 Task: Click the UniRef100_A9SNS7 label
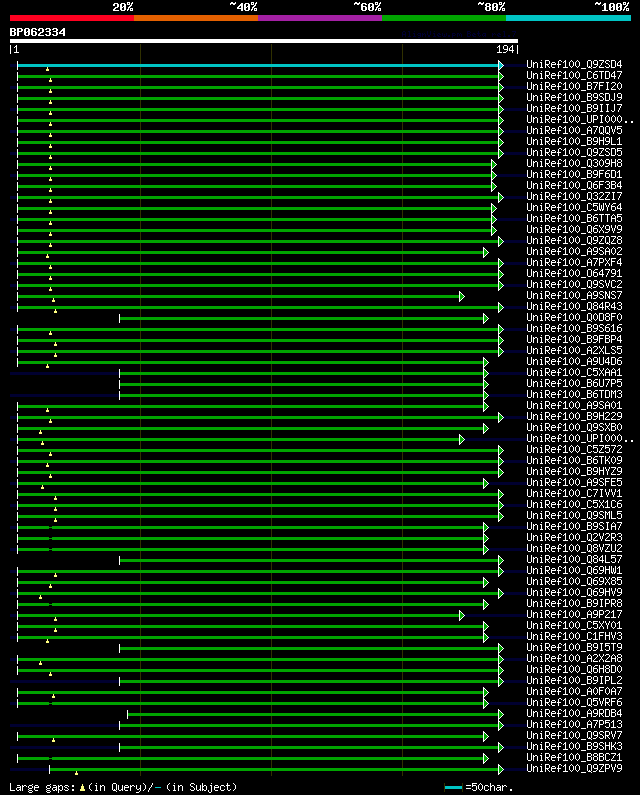tap(574, 296)
